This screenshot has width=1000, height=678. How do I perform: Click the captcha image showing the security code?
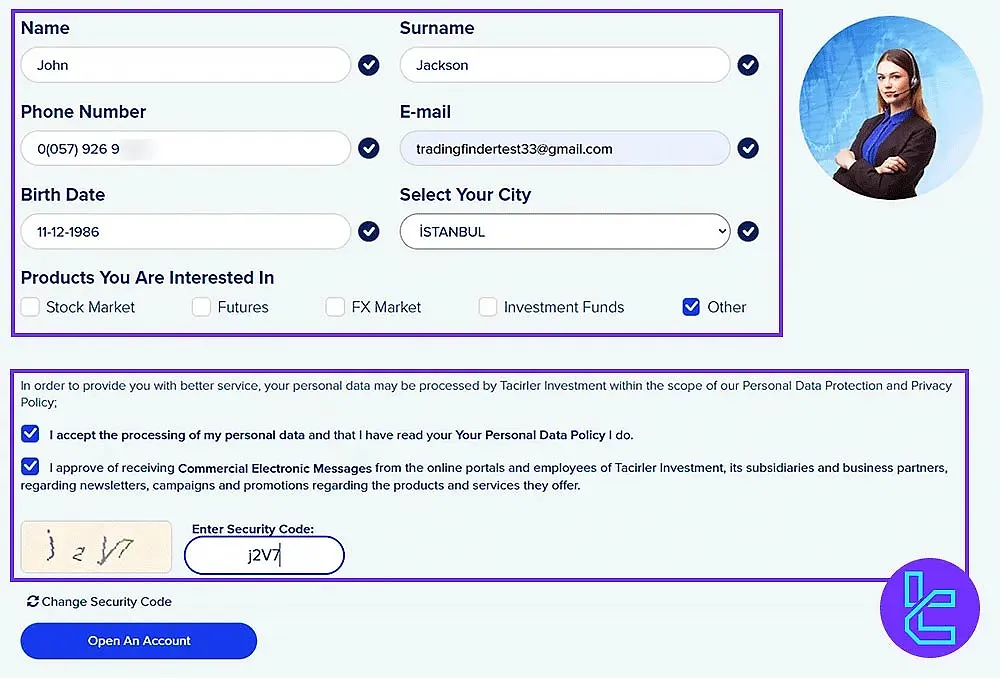[x=95, y=547]
